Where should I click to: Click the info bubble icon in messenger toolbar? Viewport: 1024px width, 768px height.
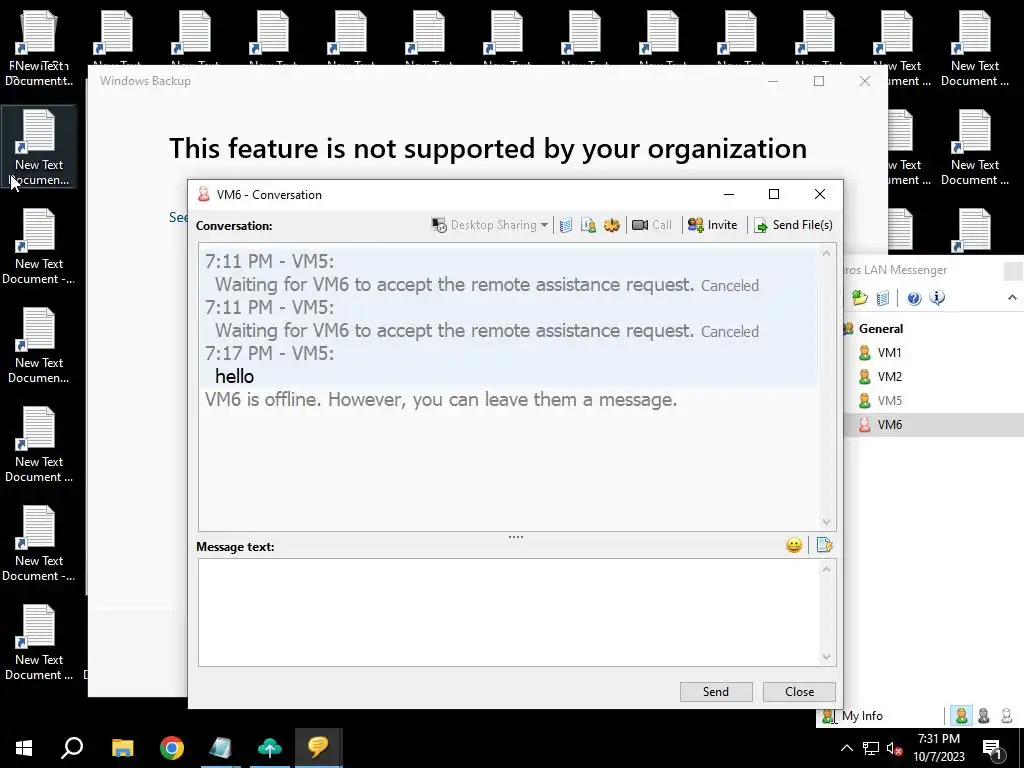937,298
